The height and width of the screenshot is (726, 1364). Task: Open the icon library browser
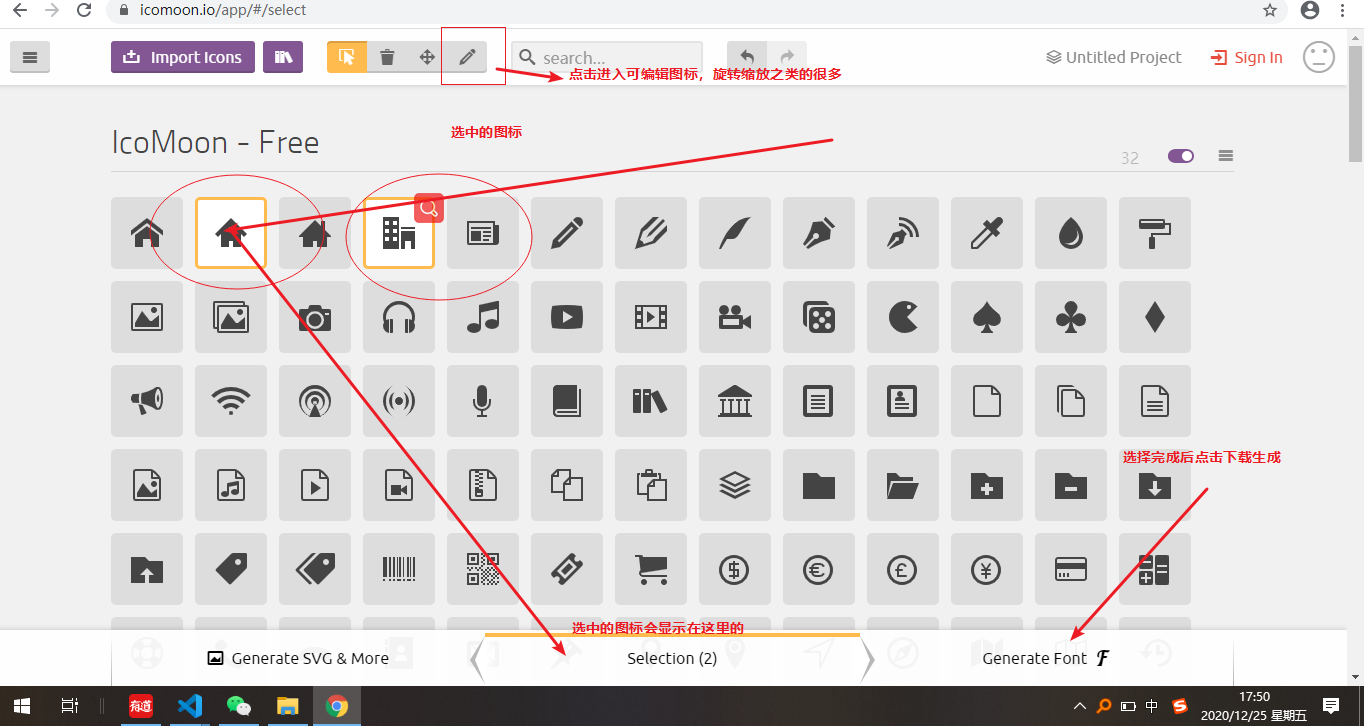coord(281,57)
